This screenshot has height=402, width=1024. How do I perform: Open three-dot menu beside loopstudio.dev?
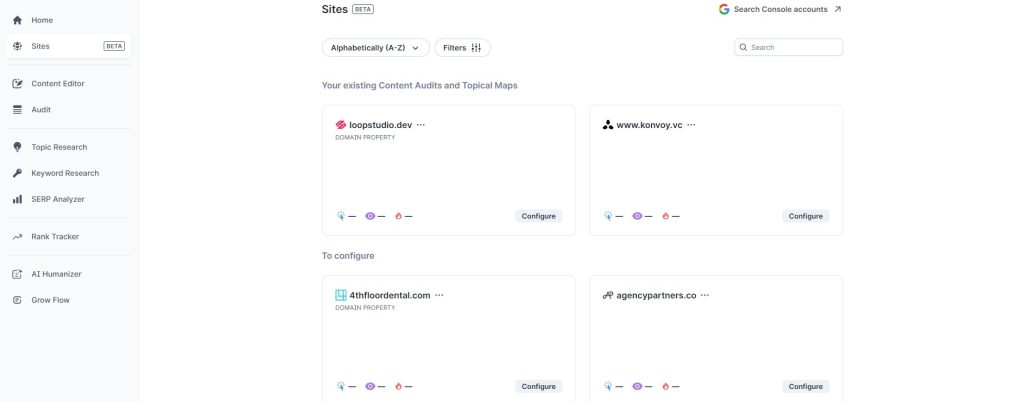tap(421, 125)
